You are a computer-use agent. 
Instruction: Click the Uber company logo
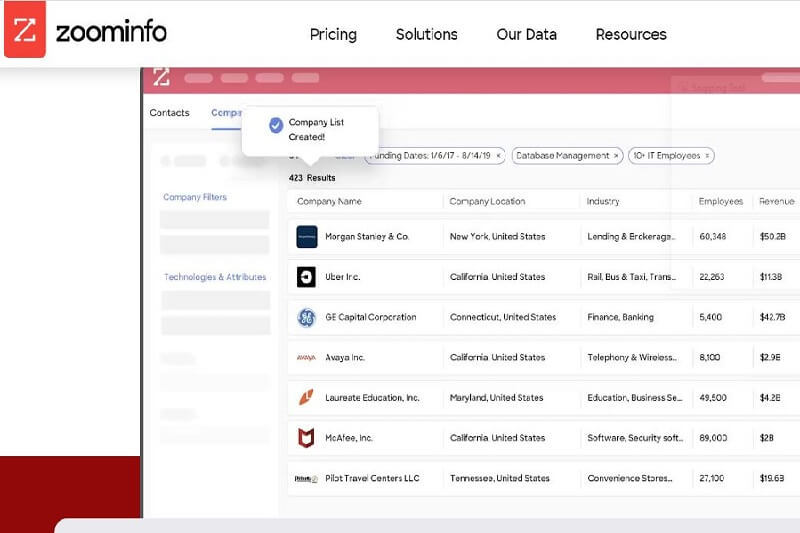coord(306,277)
